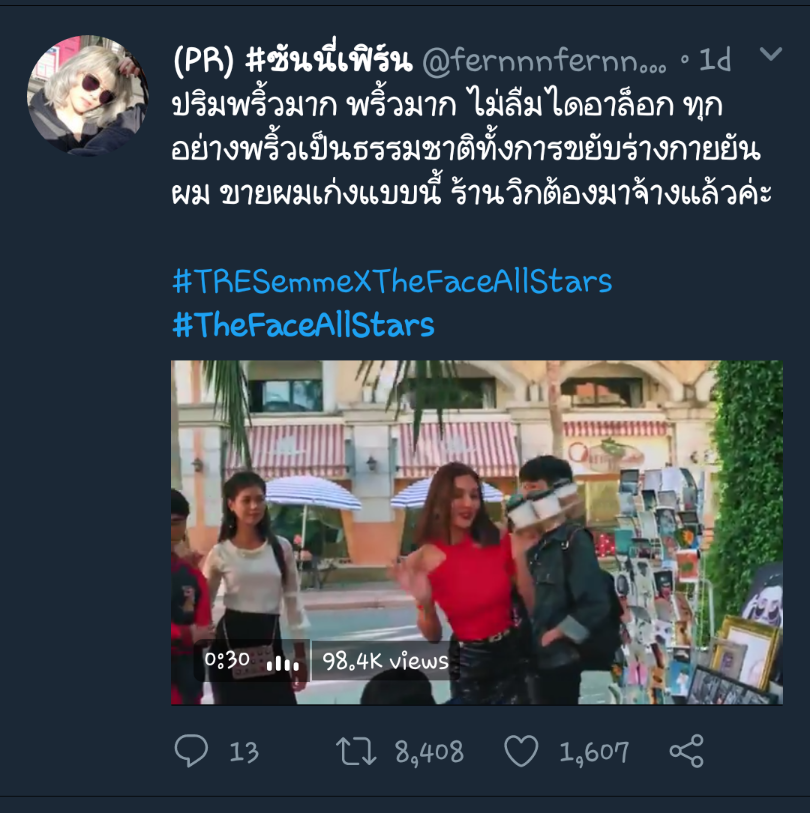Click the Thai tweet text body
Image resolution: width=810 pixels, height=813 pixels.
coord(471,149)
